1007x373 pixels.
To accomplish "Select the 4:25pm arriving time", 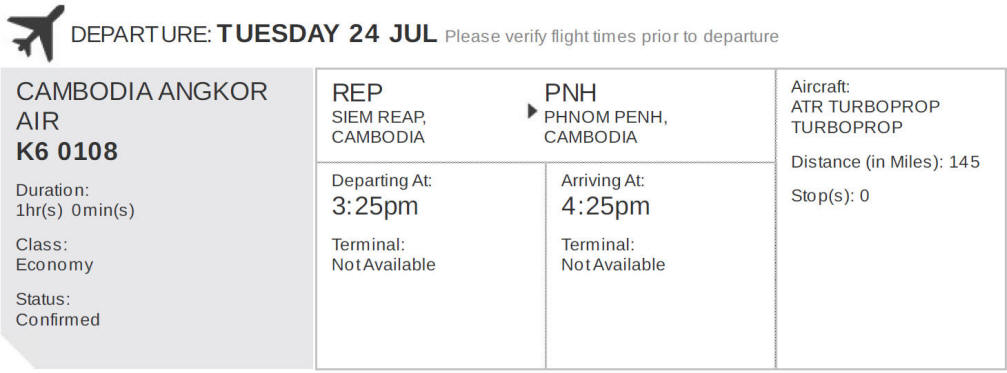I will coord(606,206).
